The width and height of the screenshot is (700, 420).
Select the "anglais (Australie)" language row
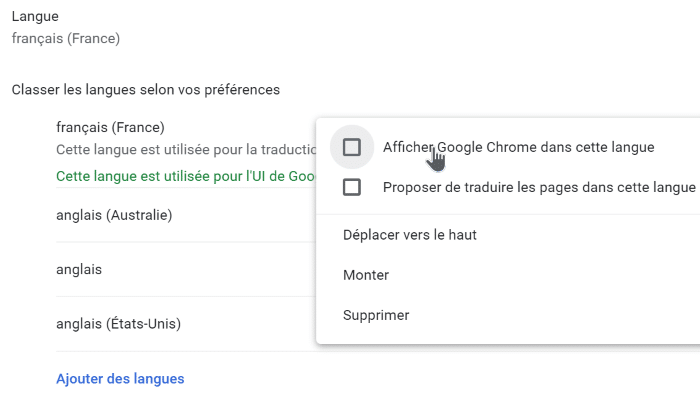115,215
